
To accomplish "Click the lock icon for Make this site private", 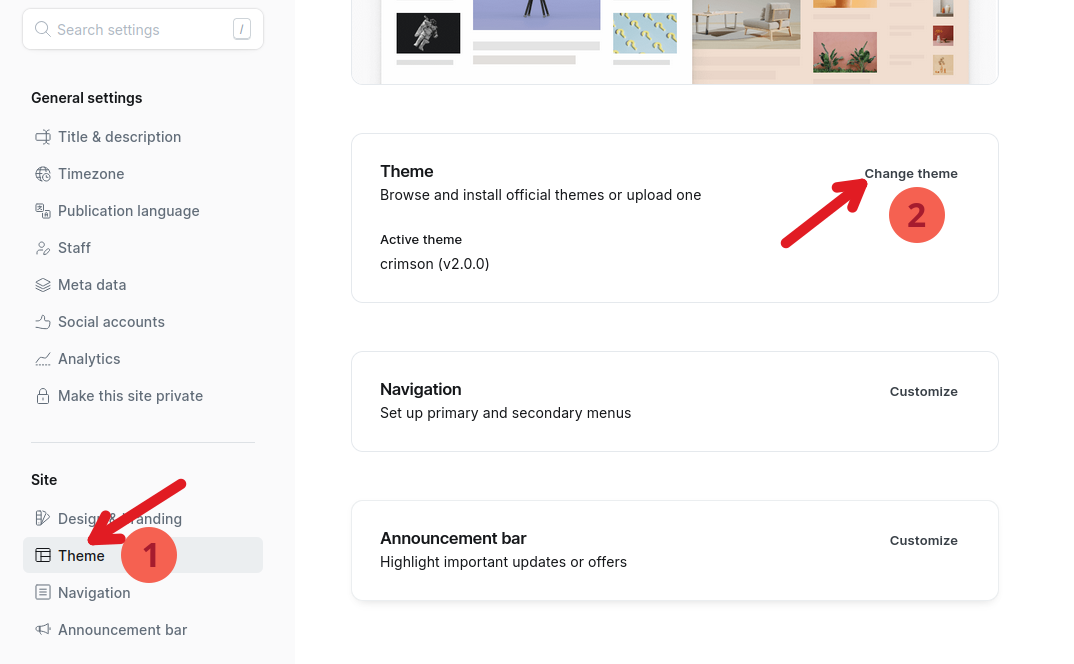I will pyautogui.click(x=43, y=396).
